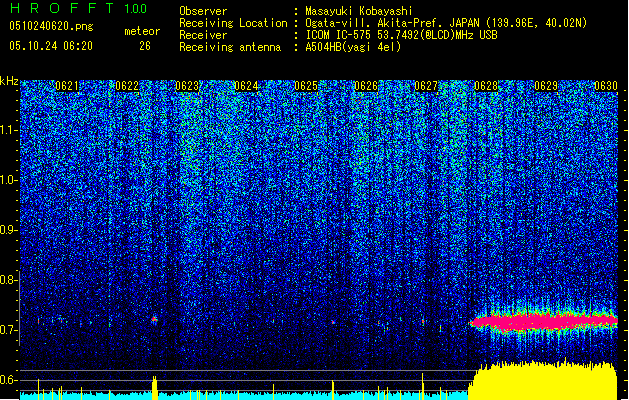The width and height of the screenshot is (629, 400).
Task: Click the Observer label
Action: (203, 11)
